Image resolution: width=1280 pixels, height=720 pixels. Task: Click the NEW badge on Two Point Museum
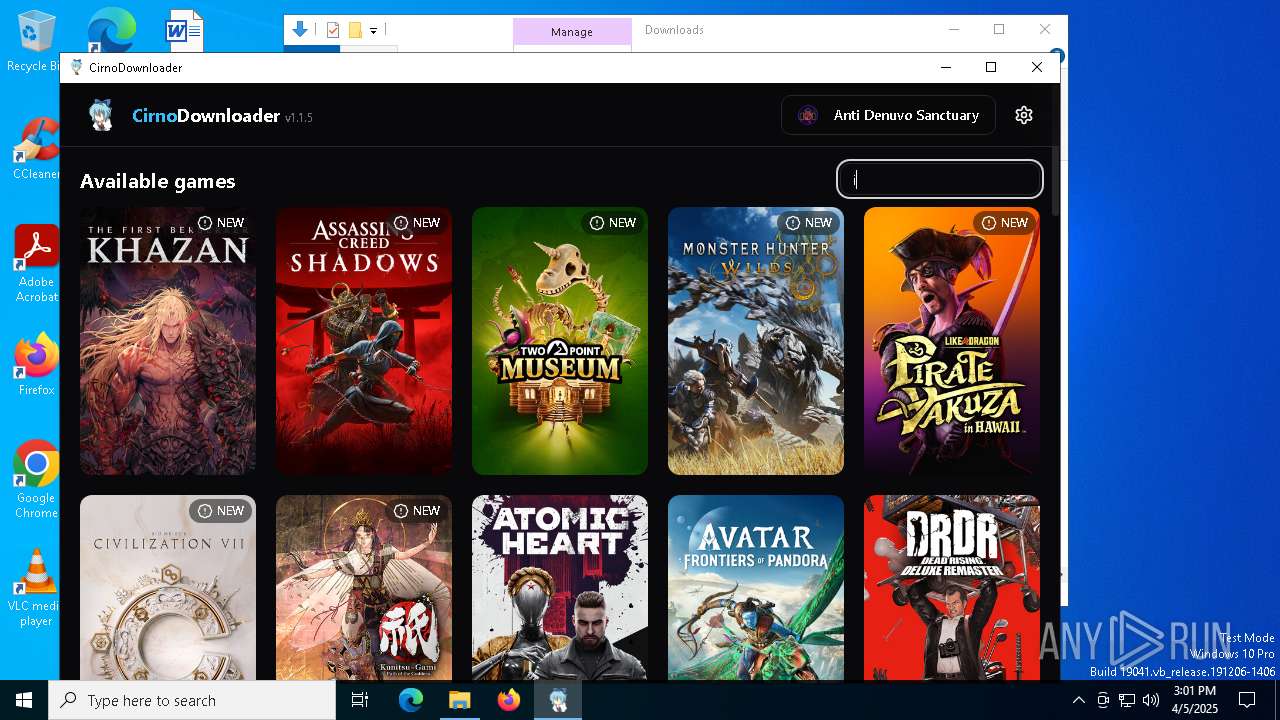click(x=612, y=222)
